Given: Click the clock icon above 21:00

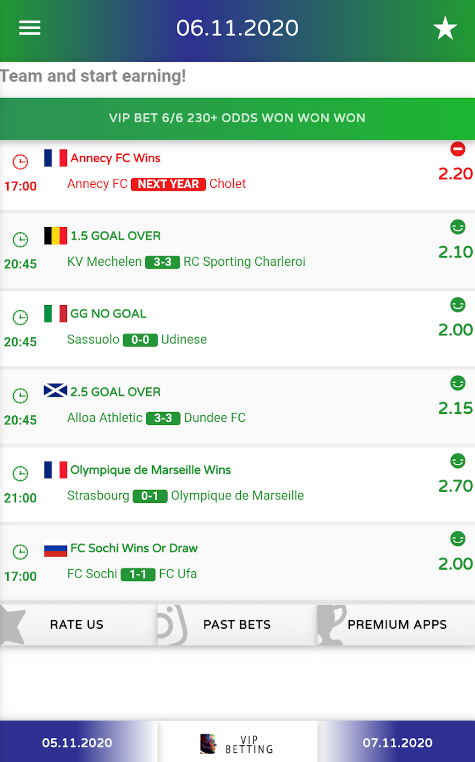Looking at the screenshot, I should tap(20, 473).
